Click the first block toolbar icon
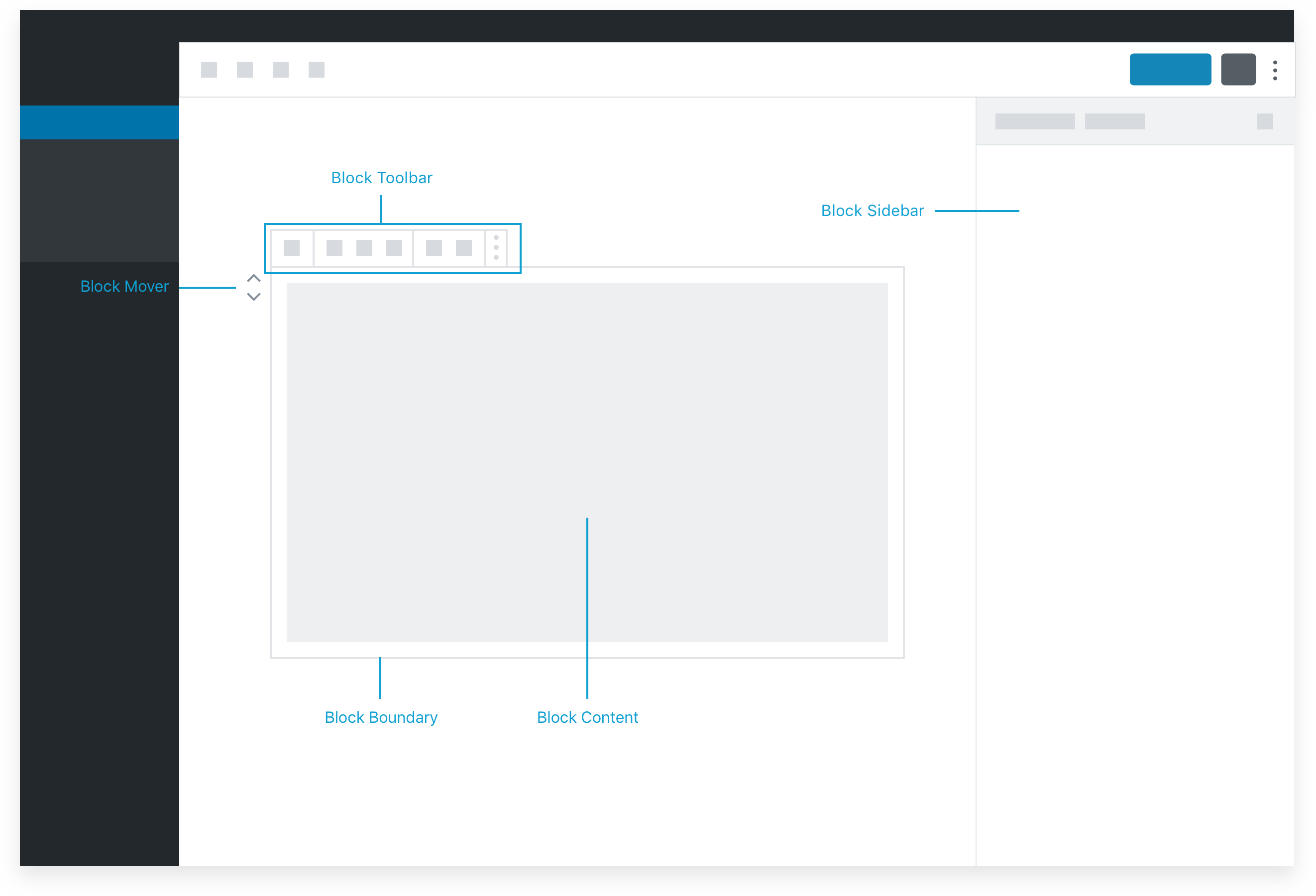Viewport: 1316px width, 896px height. (x=290, y=249)
